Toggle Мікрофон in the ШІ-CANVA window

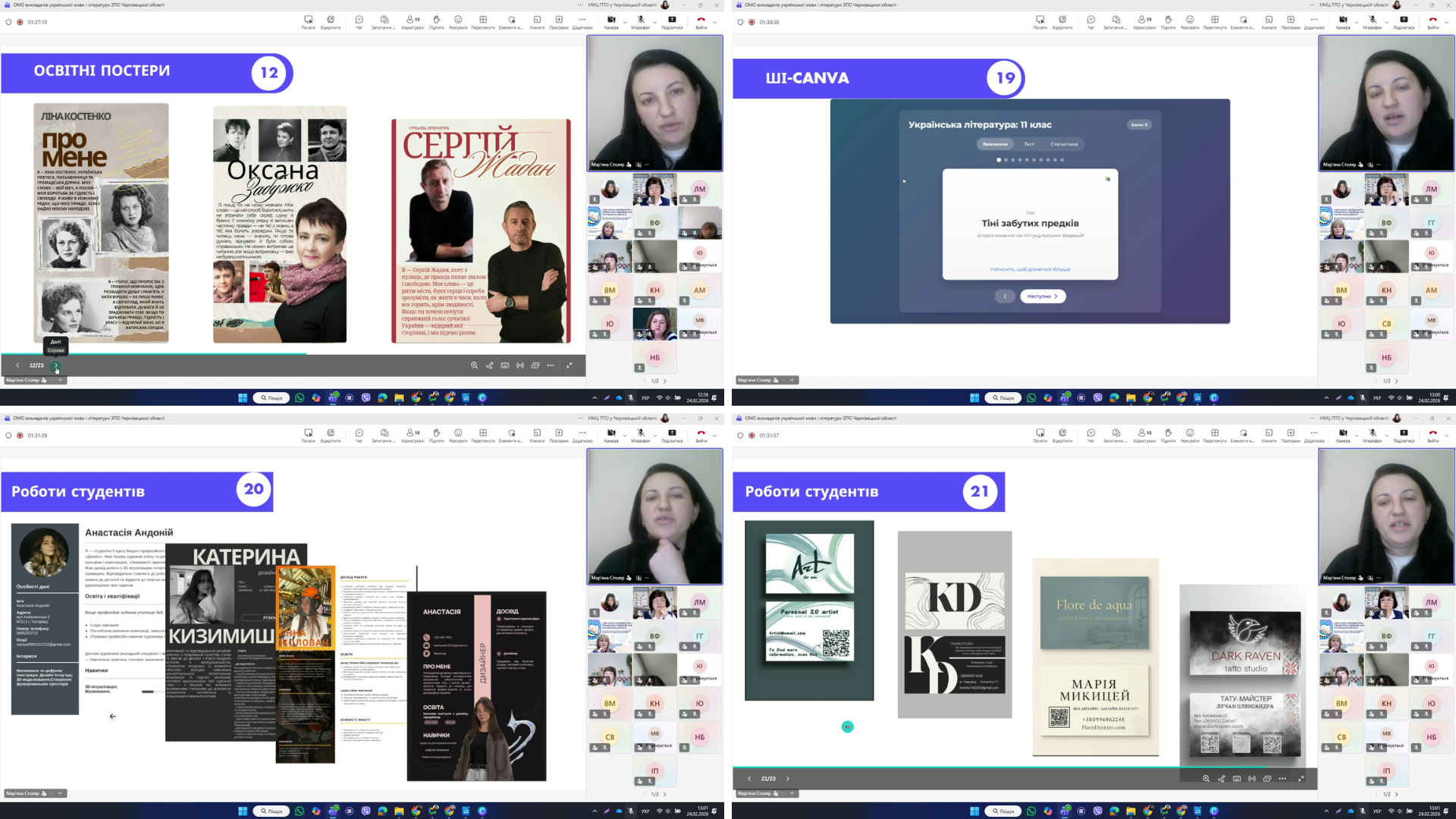pyautogui.click(x=1373, y=20)
